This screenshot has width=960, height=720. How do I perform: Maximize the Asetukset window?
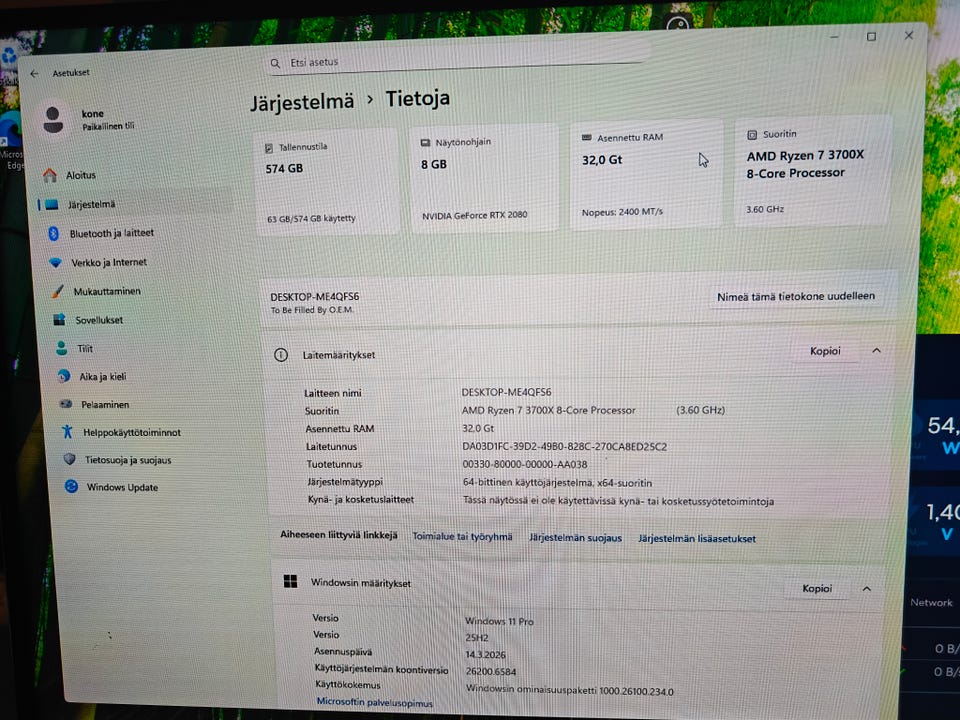tap(871, 37)
